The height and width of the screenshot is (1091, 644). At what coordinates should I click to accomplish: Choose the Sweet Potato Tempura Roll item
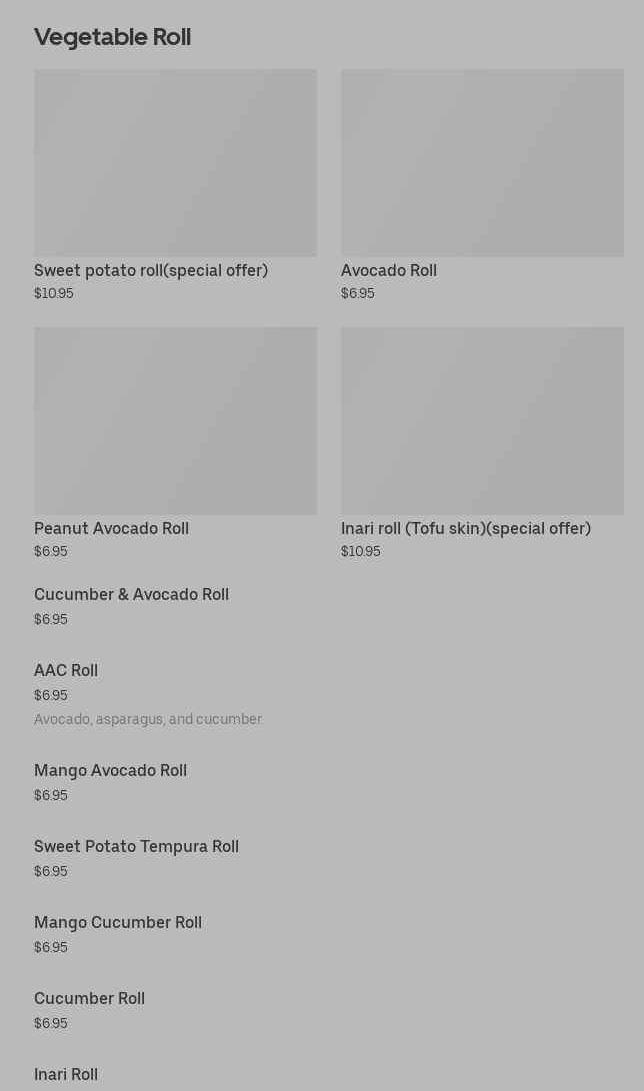[136, 847]
